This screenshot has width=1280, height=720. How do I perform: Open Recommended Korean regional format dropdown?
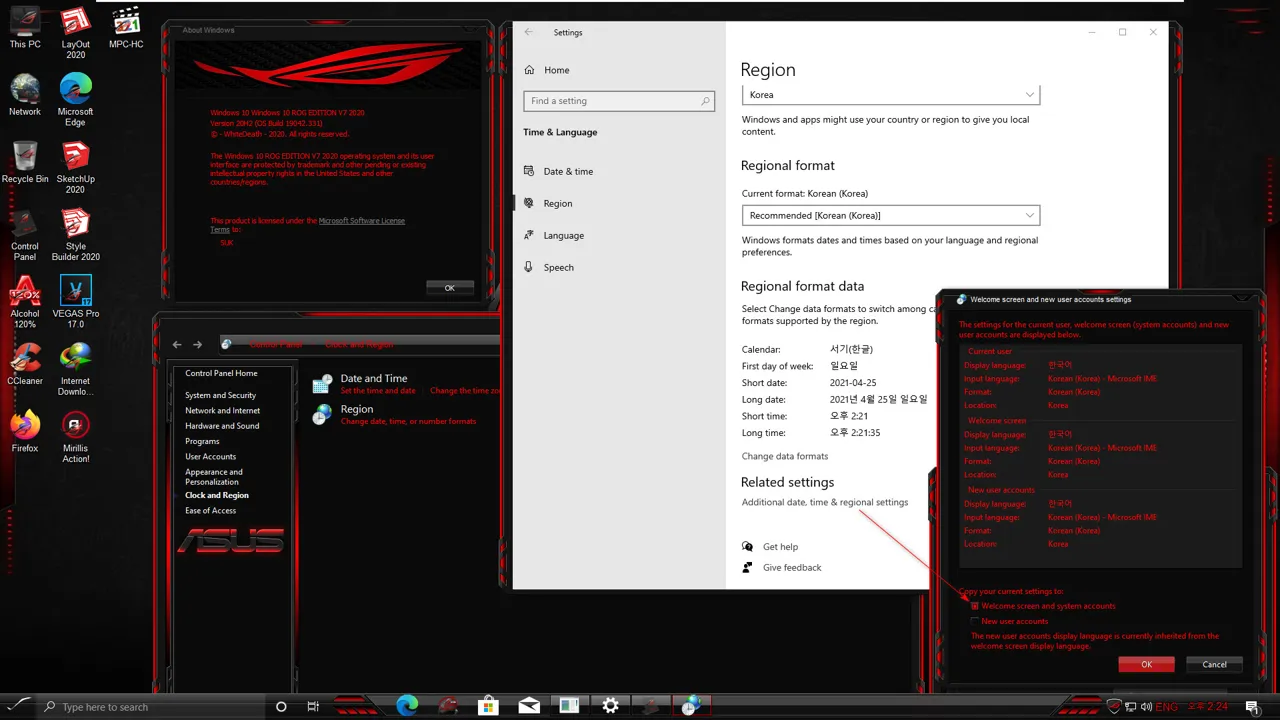coord(890,215)
